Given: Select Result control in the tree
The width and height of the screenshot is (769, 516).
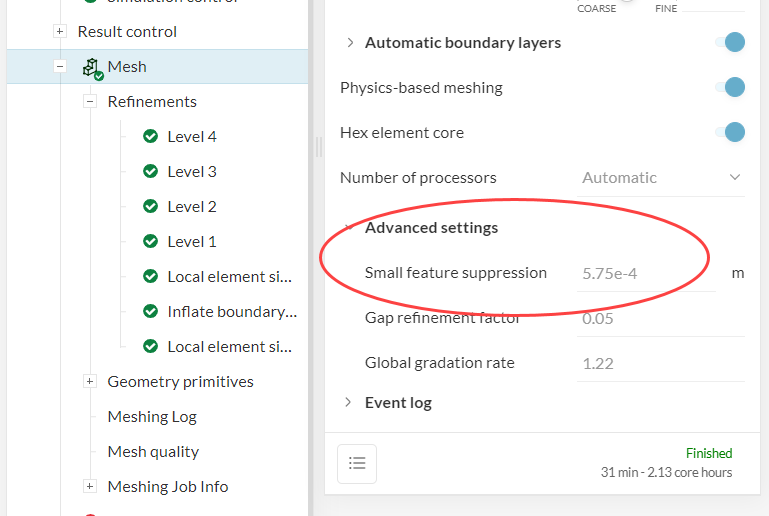Looking at the screenshot, I should point(127,32).
